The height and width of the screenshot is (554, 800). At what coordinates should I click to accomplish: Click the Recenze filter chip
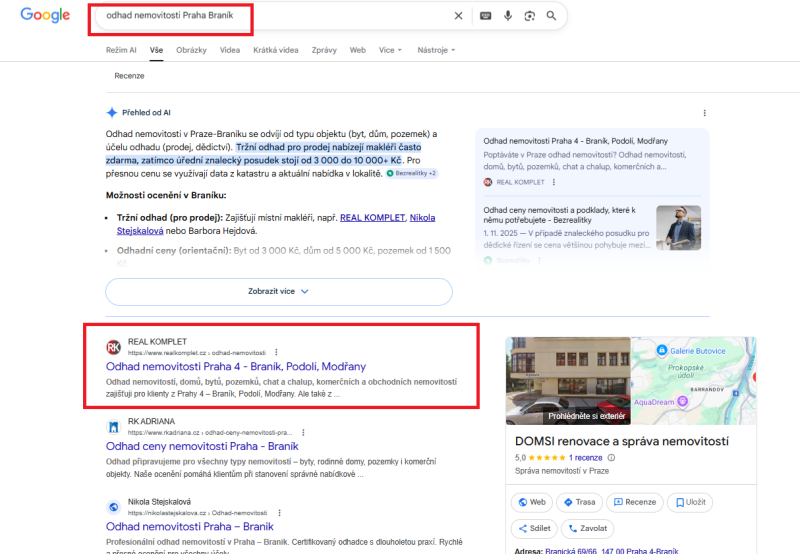[x=129, y=76]
